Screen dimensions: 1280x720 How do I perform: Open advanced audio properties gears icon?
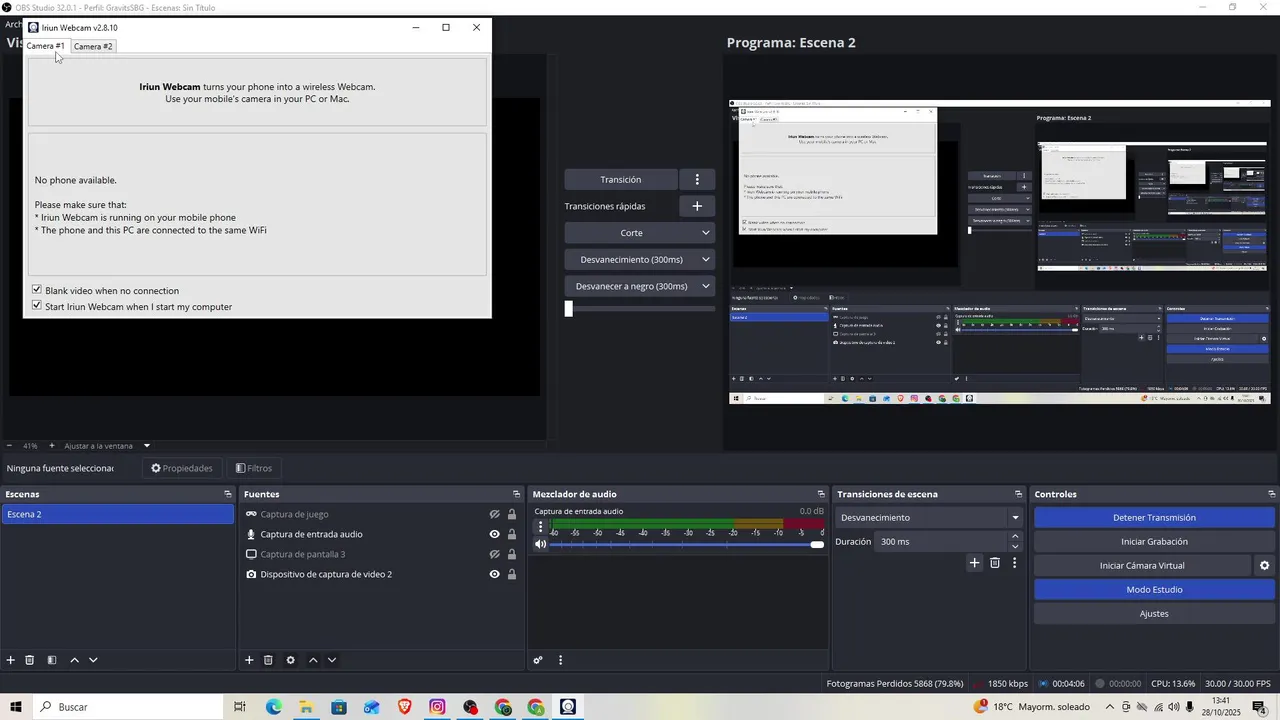tap(538, 660)
